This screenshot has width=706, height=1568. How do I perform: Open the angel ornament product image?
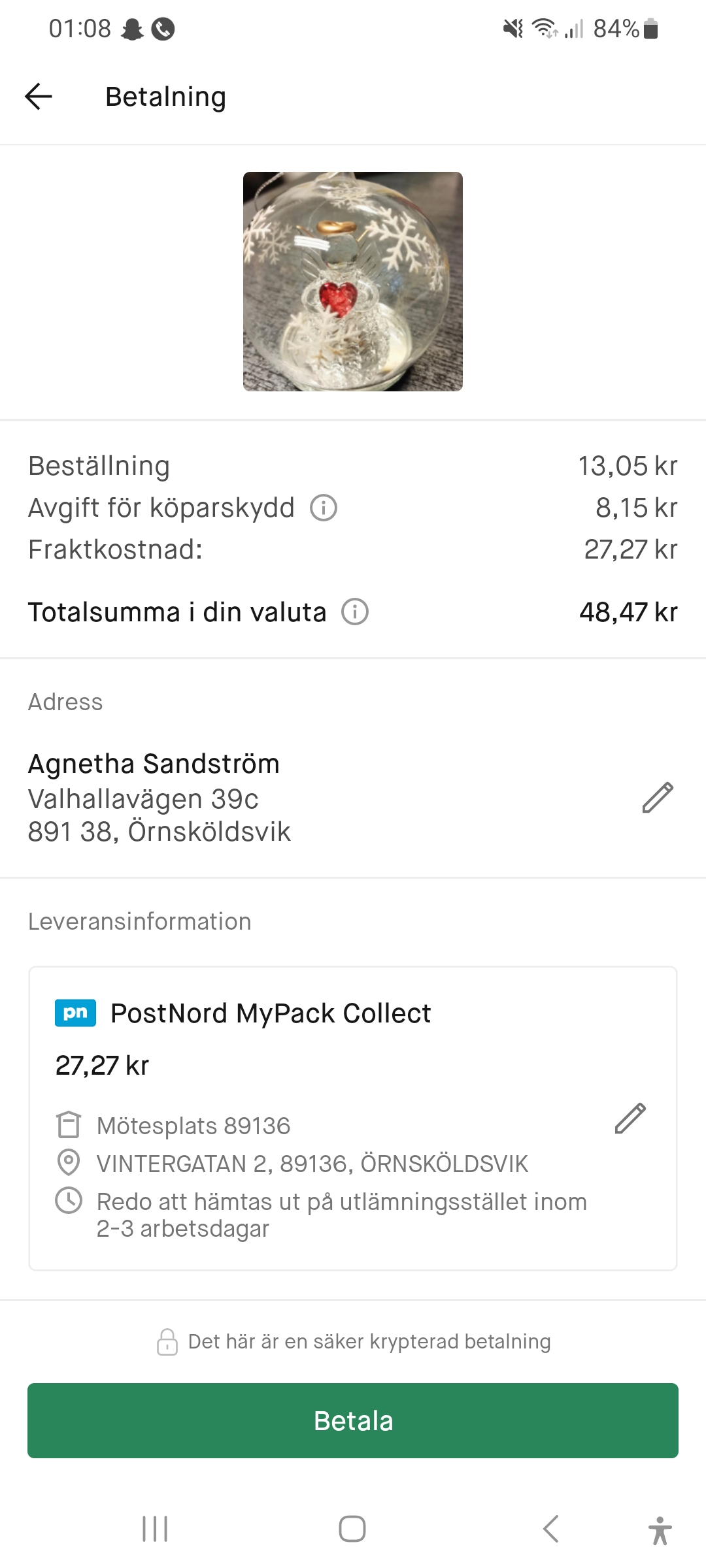[x=353, y=282]
